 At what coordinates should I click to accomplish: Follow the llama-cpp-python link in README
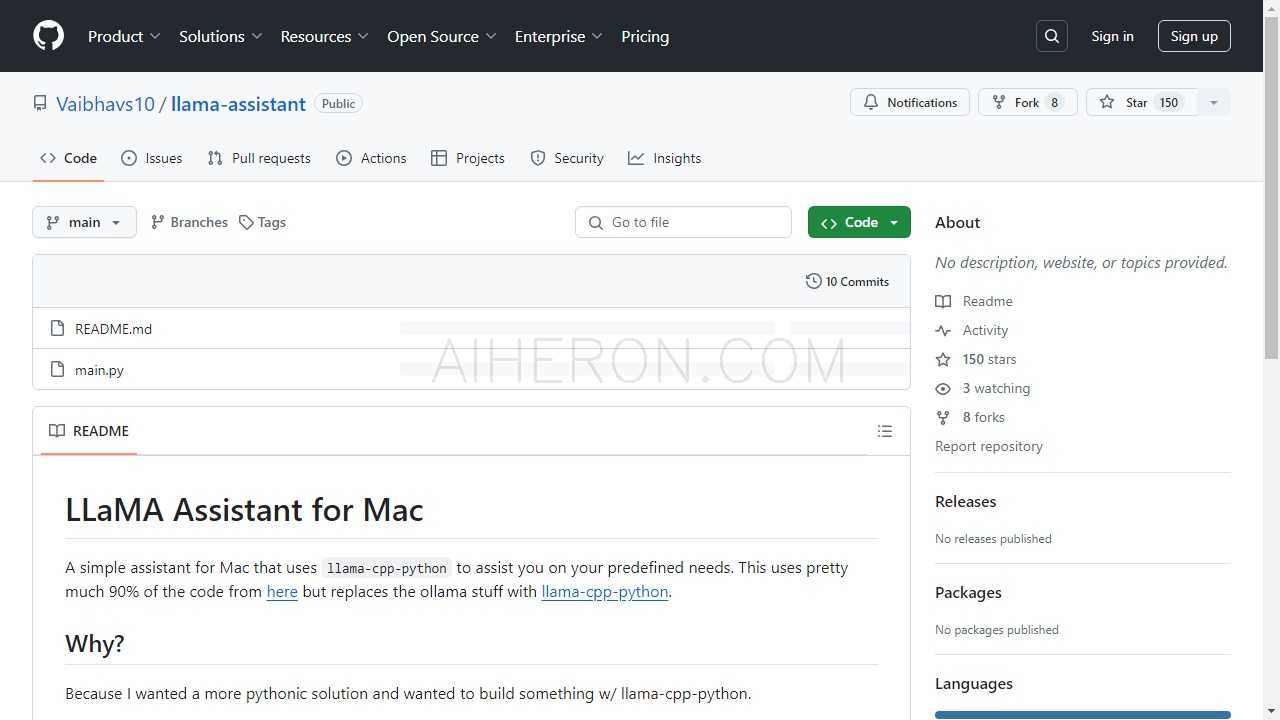point(605,591)
